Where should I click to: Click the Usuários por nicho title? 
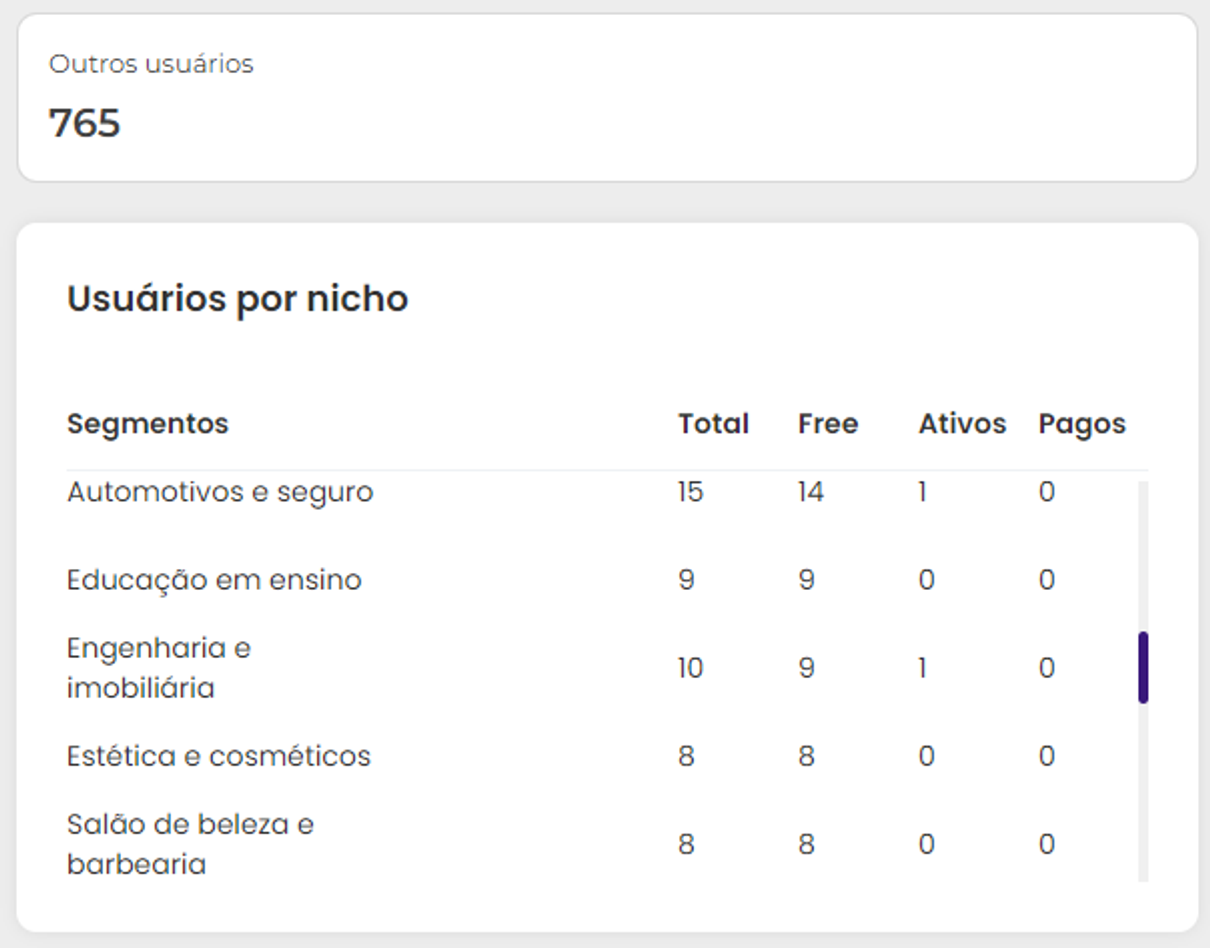[236, 298]
